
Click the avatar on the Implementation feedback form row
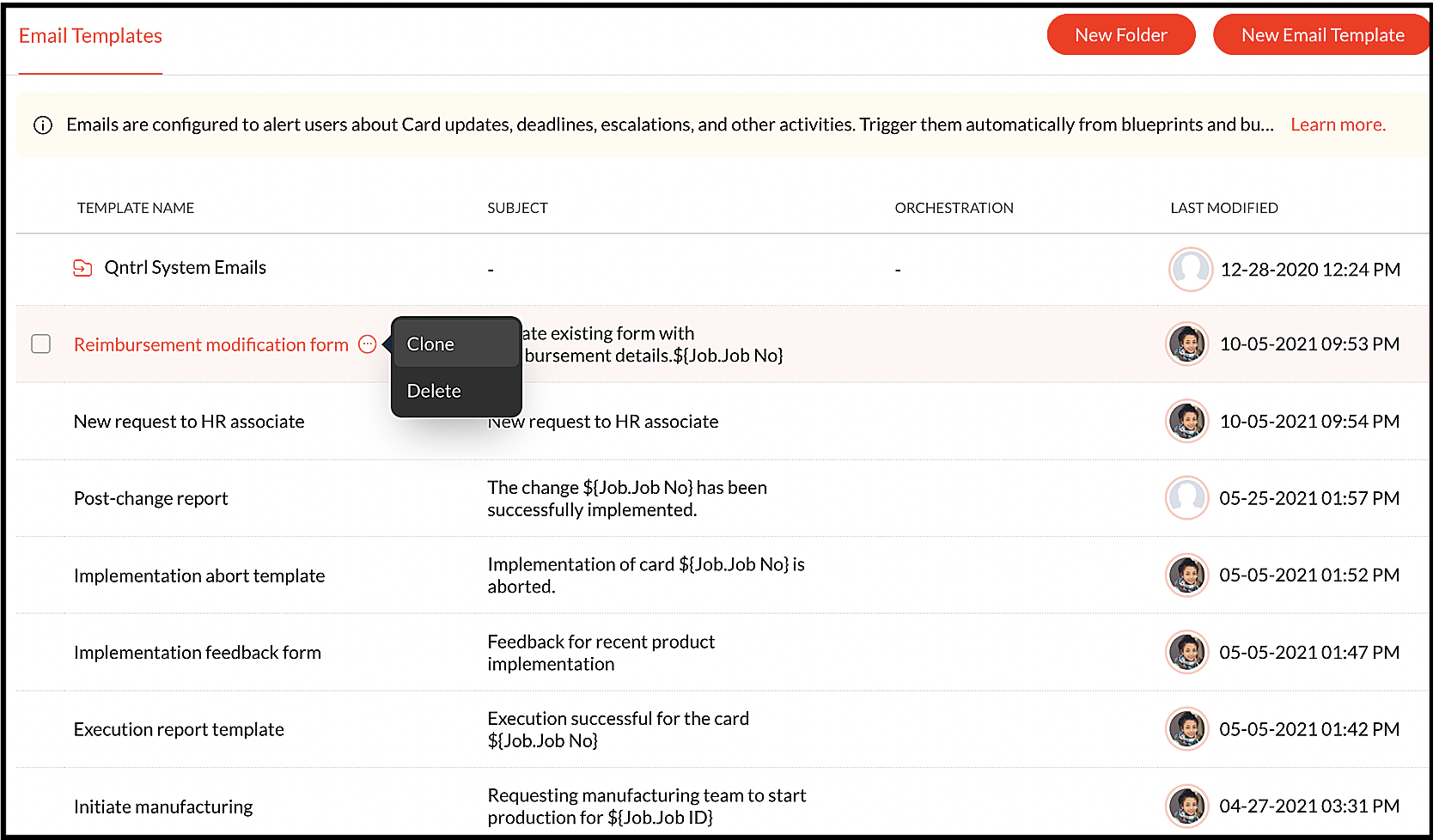pyautogui.click(x=1186, y=652)
